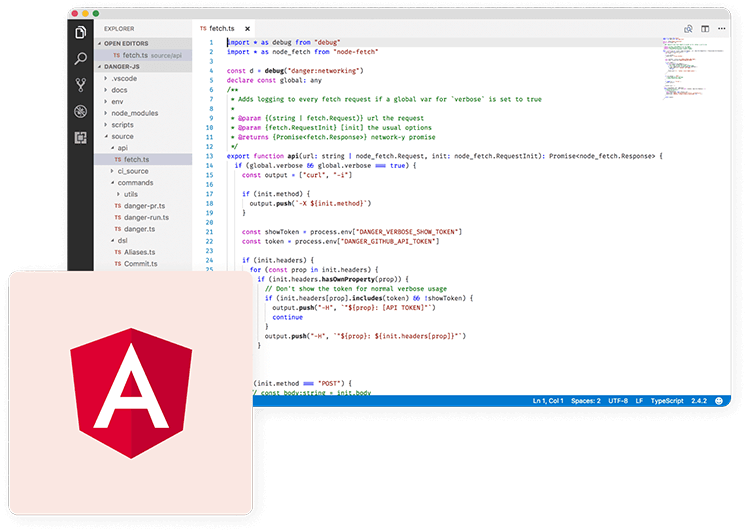Select the fetch.ts editor tab
The height and width of the screenshot is (531, 747).
point(220,29)
